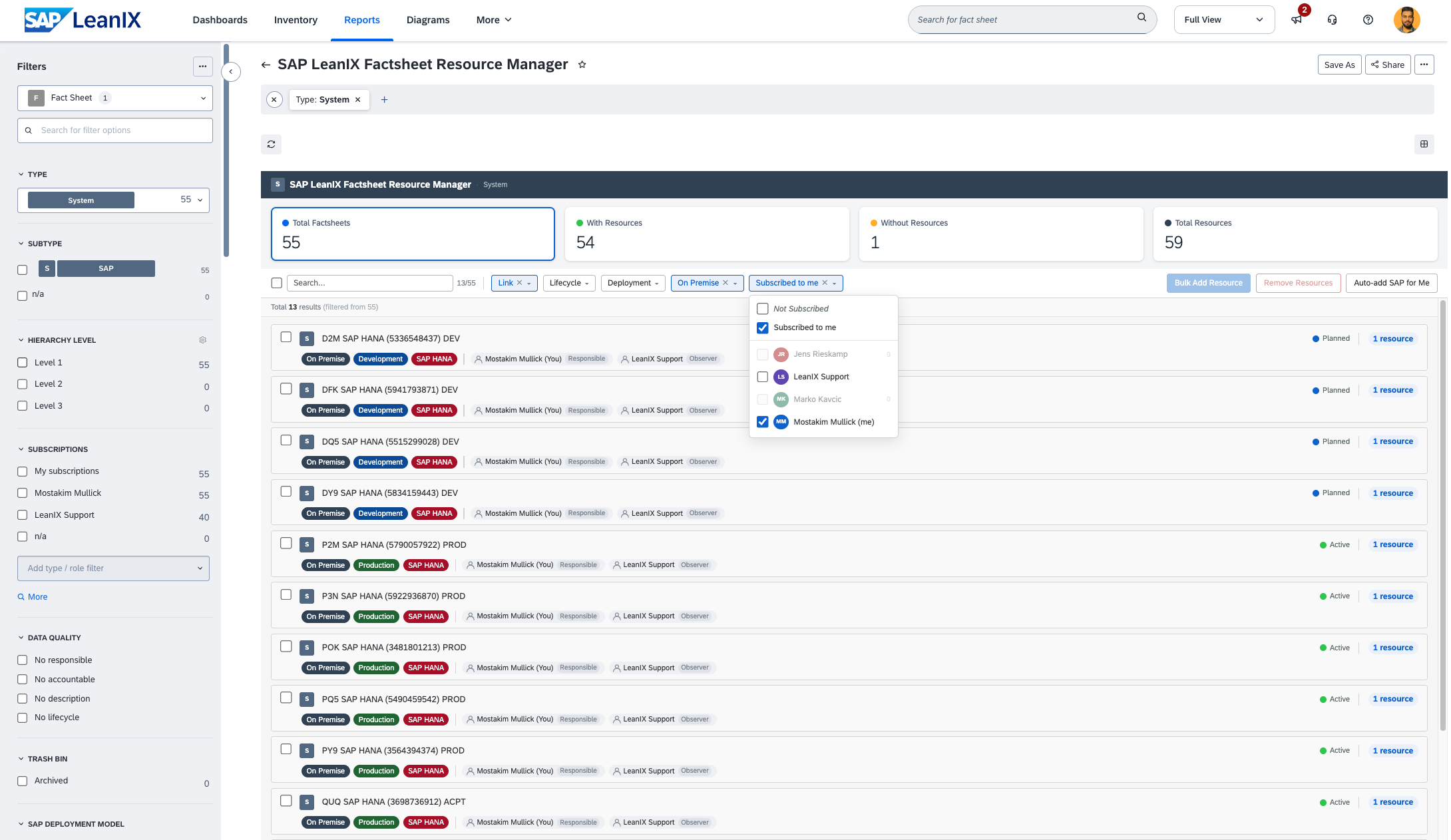Clear the On Premise filter via its X
The width and height of the screenshot is (1451, 840).
tap(725, 283)
